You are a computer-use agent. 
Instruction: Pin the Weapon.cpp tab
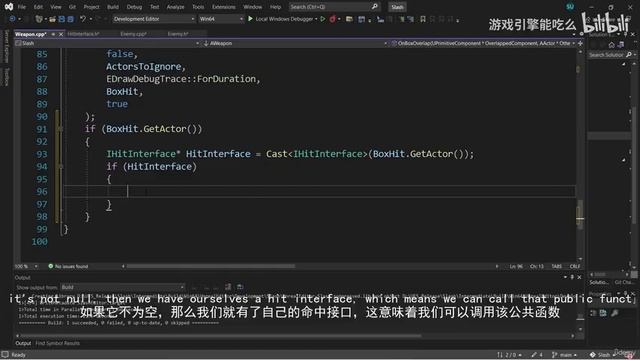[53, 34]
